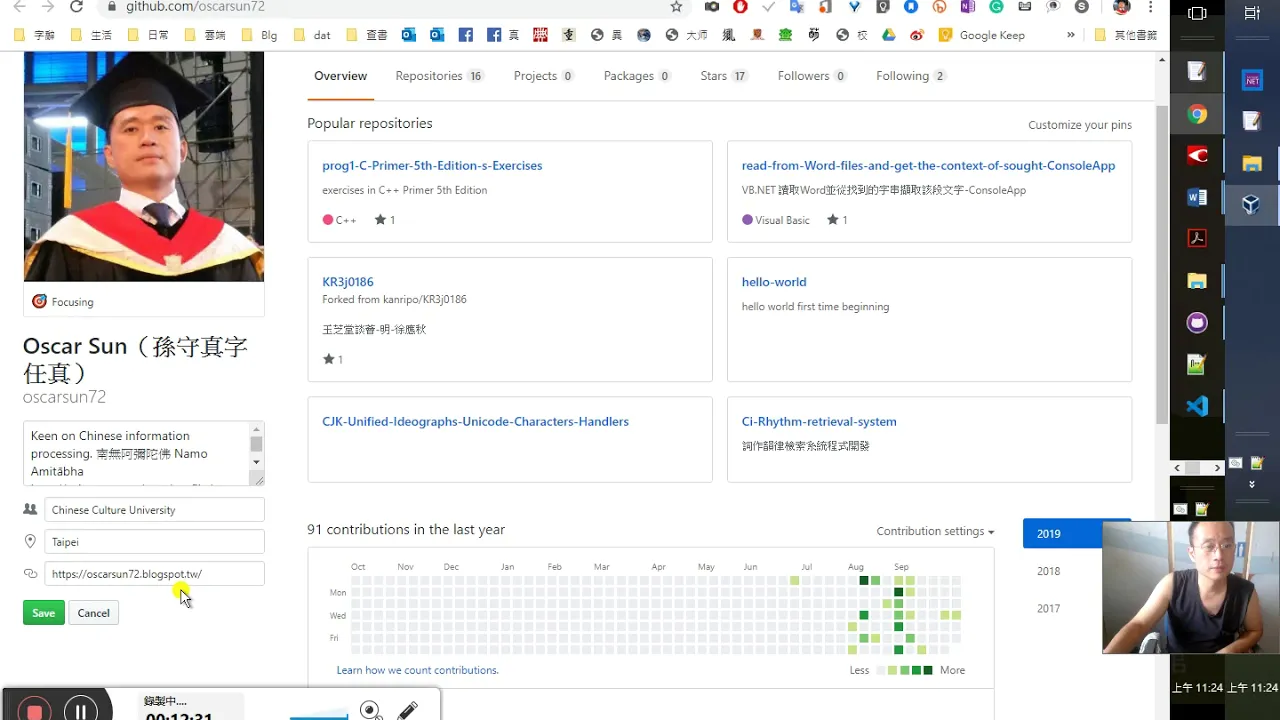Viewport: 1280px width, 720px height.
Task: Open the Contribution settings dropdown
Action: (935, 531)
